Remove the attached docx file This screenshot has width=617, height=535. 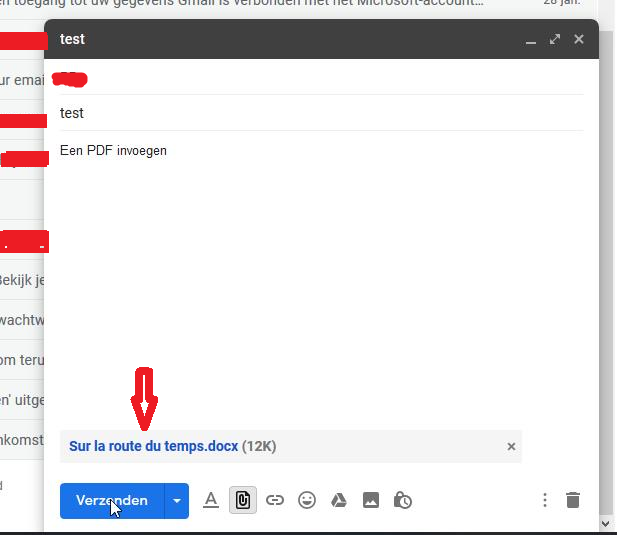tap(511, 446)
